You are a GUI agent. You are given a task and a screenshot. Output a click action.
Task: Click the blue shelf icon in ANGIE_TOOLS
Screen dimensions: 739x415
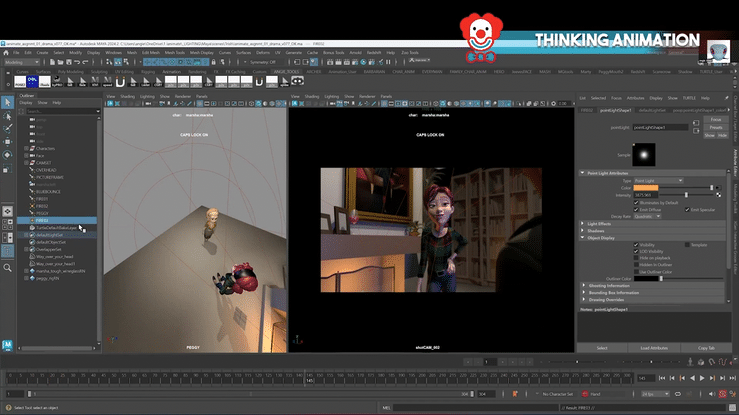pyautogui.click(x=32, y=82)
